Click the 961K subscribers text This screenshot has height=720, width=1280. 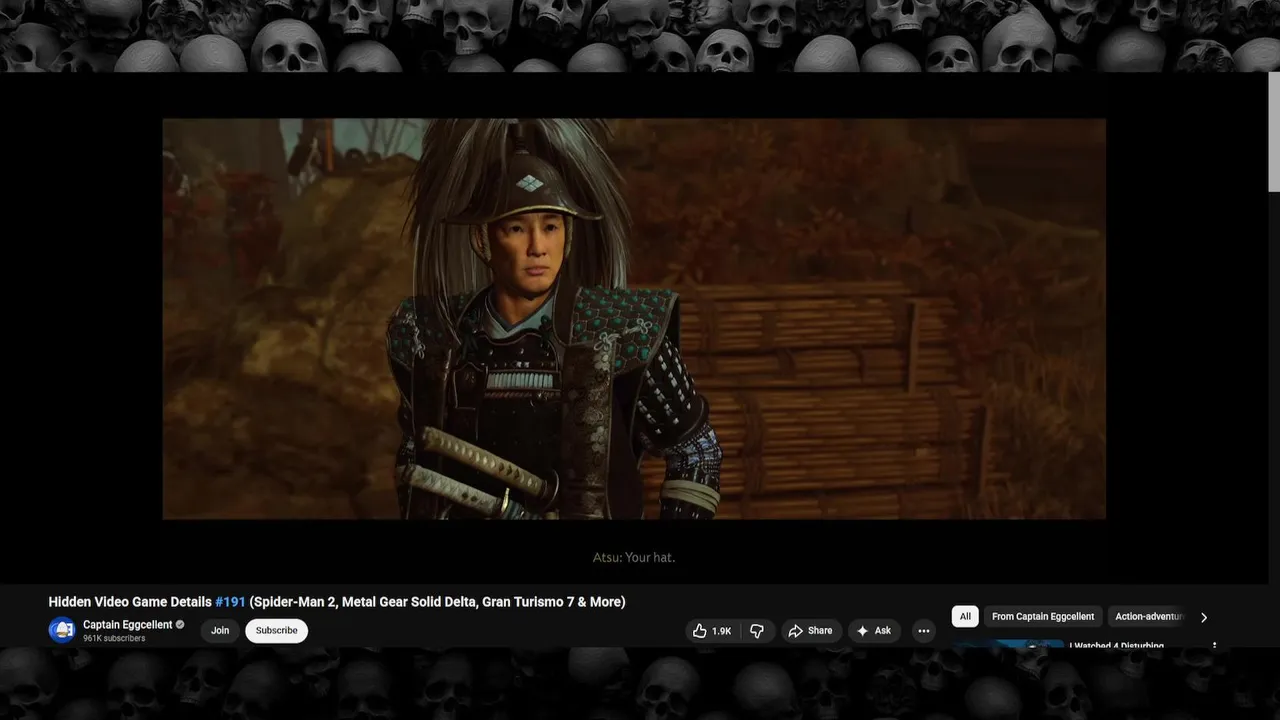tap(114, 638)
